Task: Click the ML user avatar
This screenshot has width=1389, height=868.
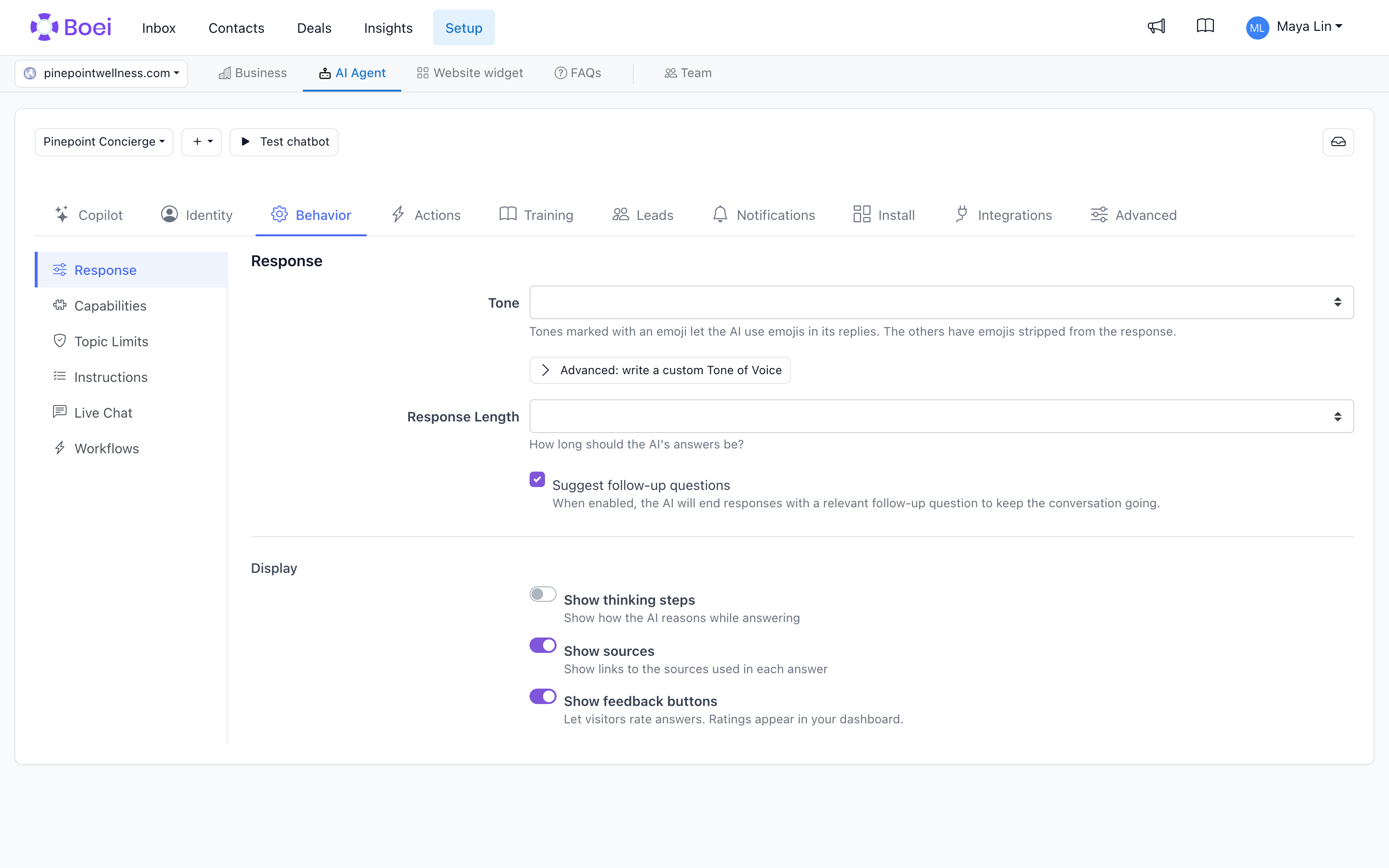Action: point(1257,27)
